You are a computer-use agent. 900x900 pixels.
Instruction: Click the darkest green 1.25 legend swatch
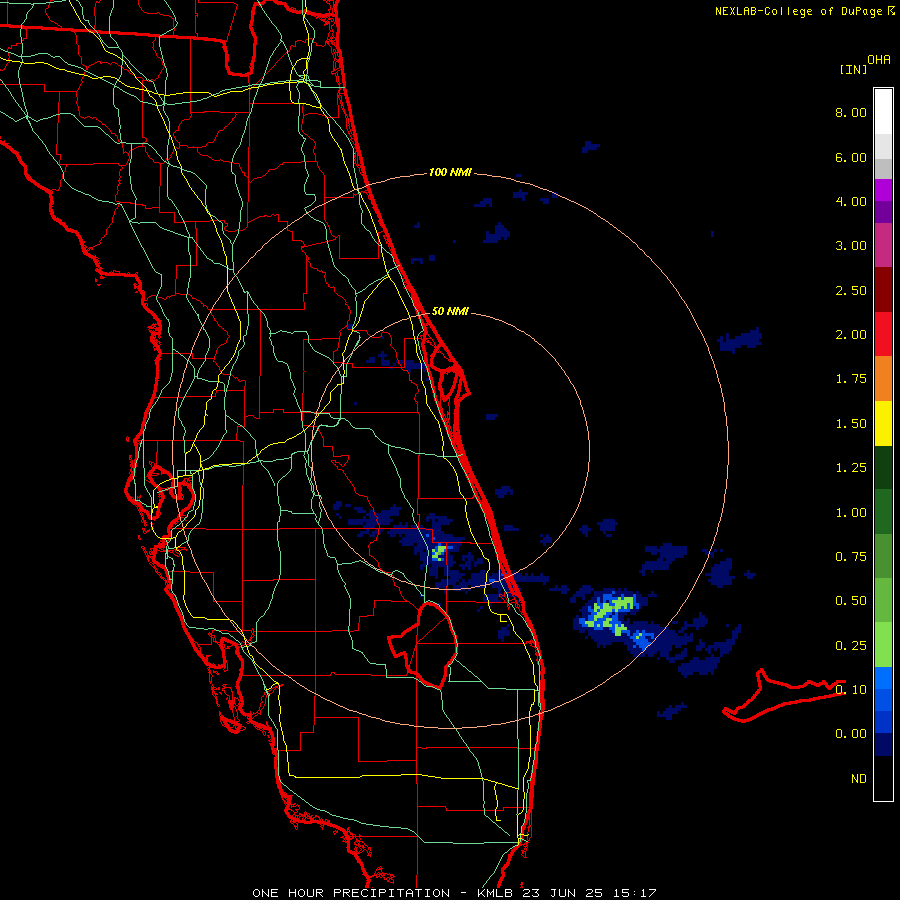(x=883, y=467)
